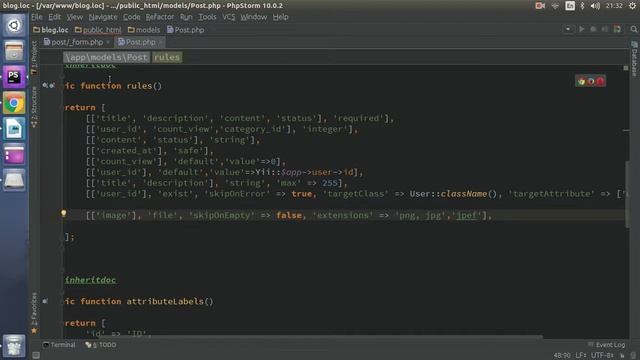This screenshot has width=640, height=360.
Task: Click the 21:32 clock
Action: coord(614,6)
